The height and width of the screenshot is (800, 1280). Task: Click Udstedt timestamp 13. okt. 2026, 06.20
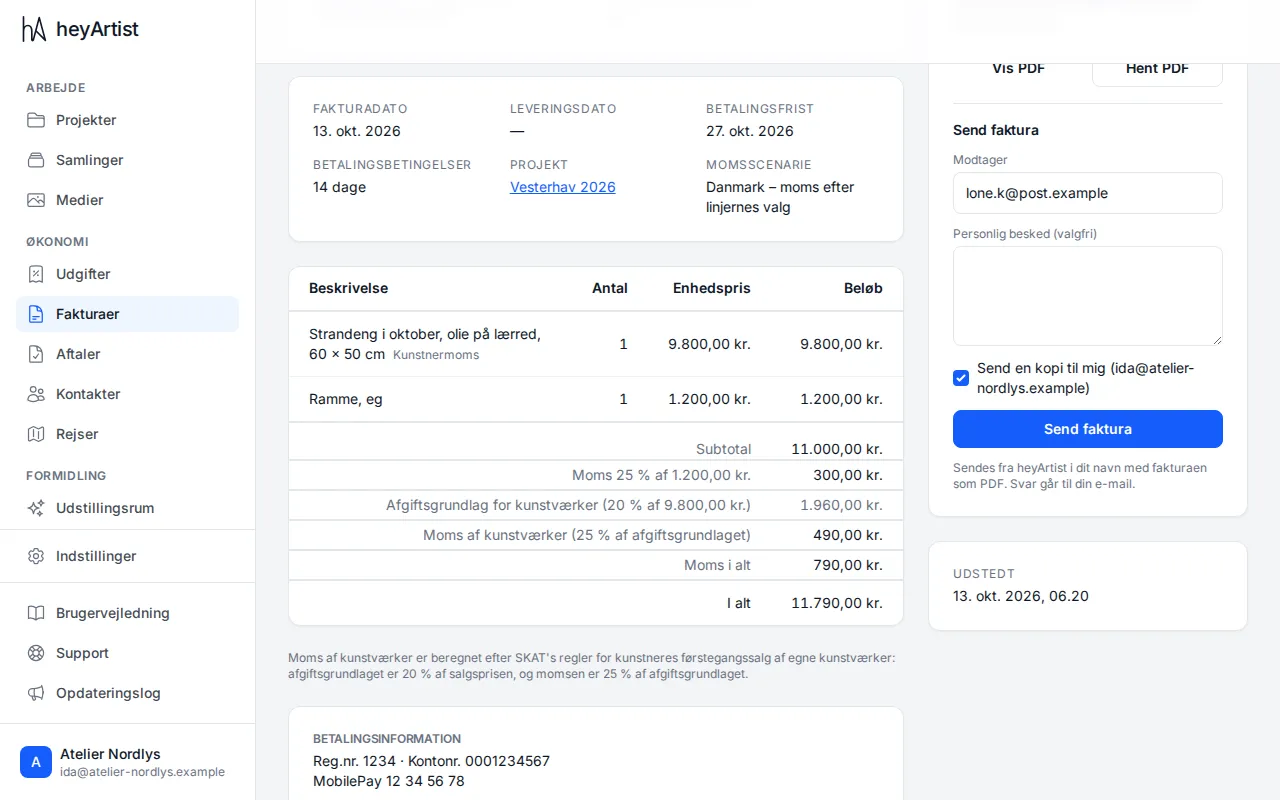pyautogui.click(x=1021, y=596)
